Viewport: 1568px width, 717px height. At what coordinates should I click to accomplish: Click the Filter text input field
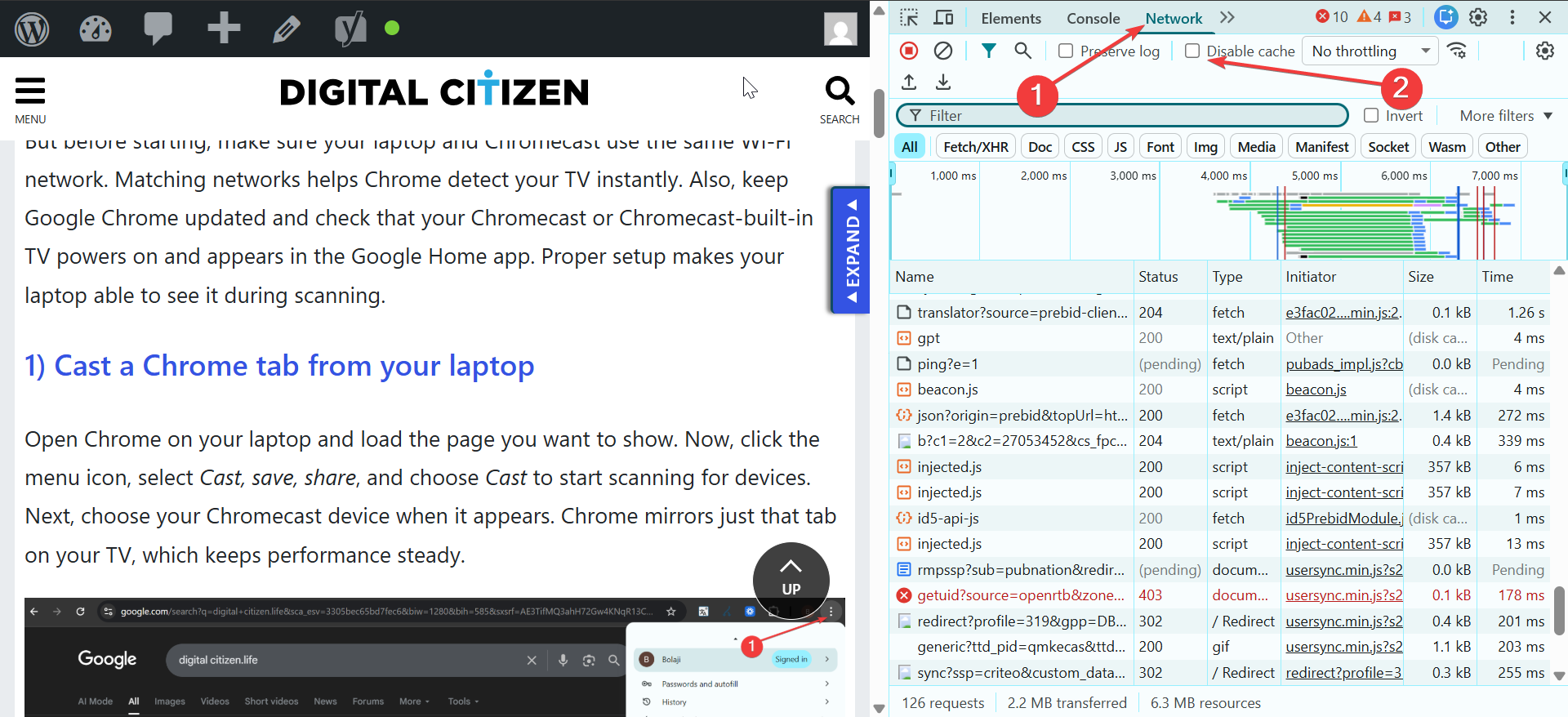point(1122,115)
